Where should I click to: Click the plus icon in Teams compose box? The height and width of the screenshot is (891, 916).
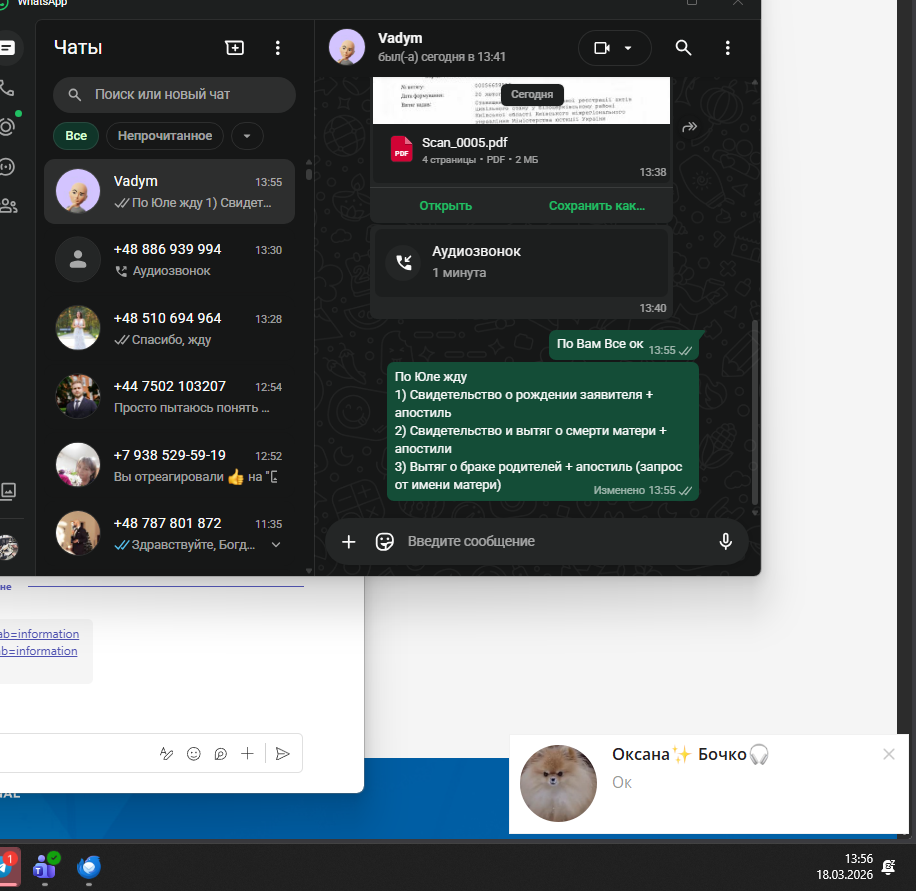247,754
